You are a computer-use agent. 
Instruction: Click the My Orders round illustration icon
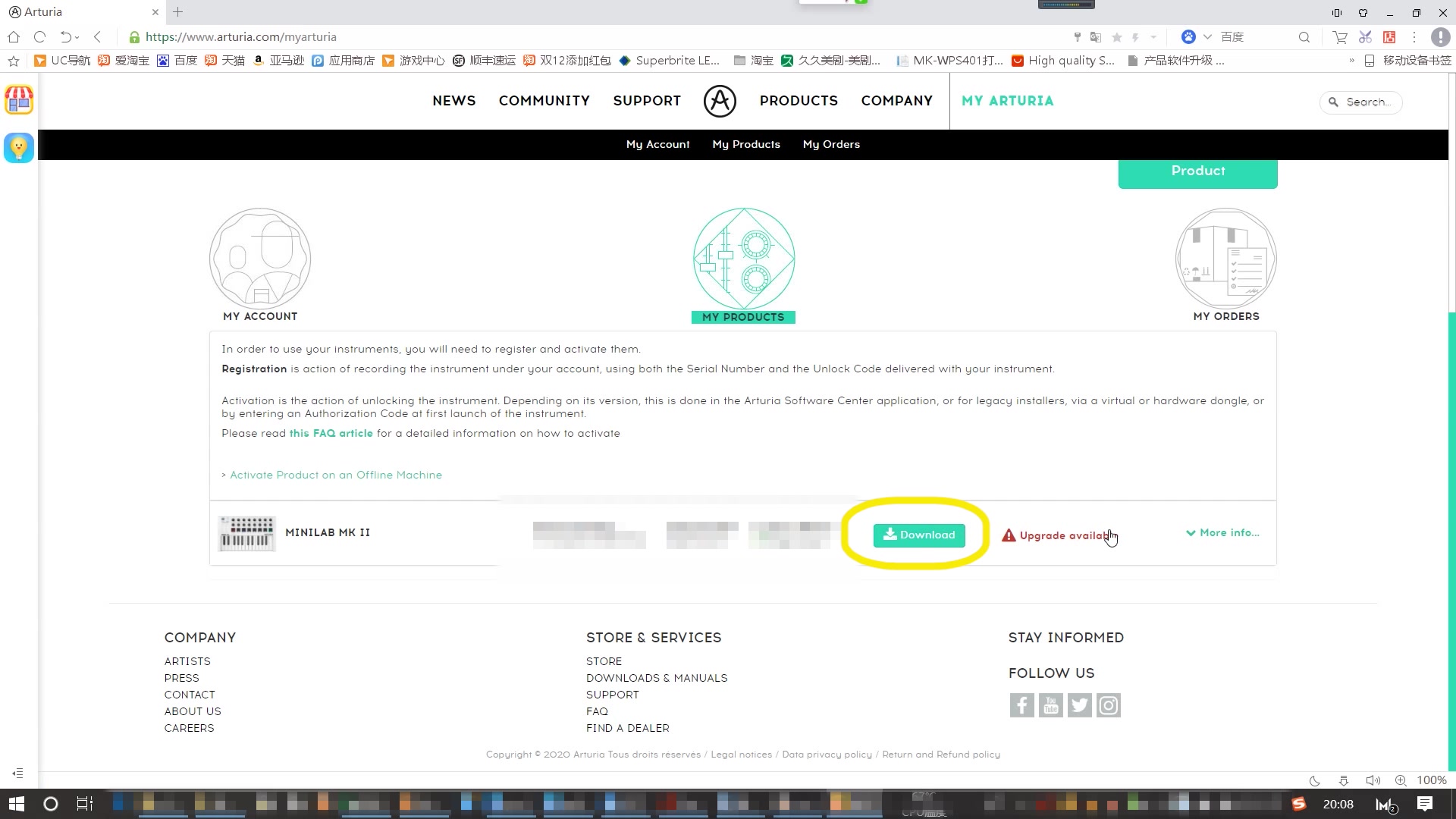coord(1225,259)
